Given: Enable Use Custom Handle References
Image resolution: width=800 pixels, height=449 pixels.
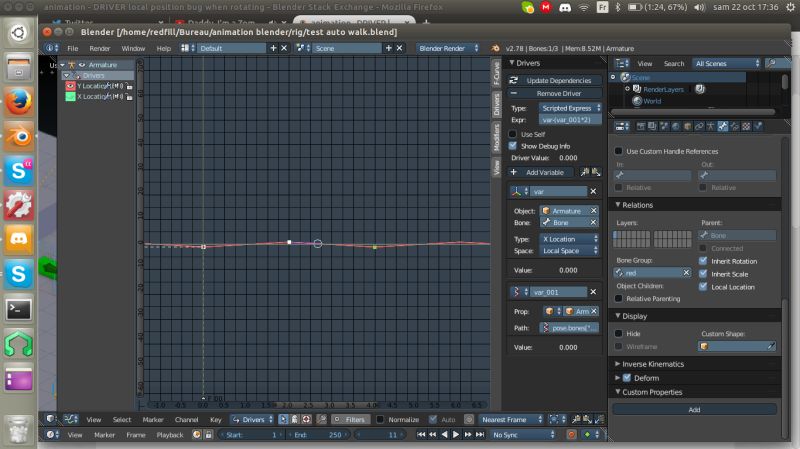Looking at the screenshot, I should (x=618, y=151).
